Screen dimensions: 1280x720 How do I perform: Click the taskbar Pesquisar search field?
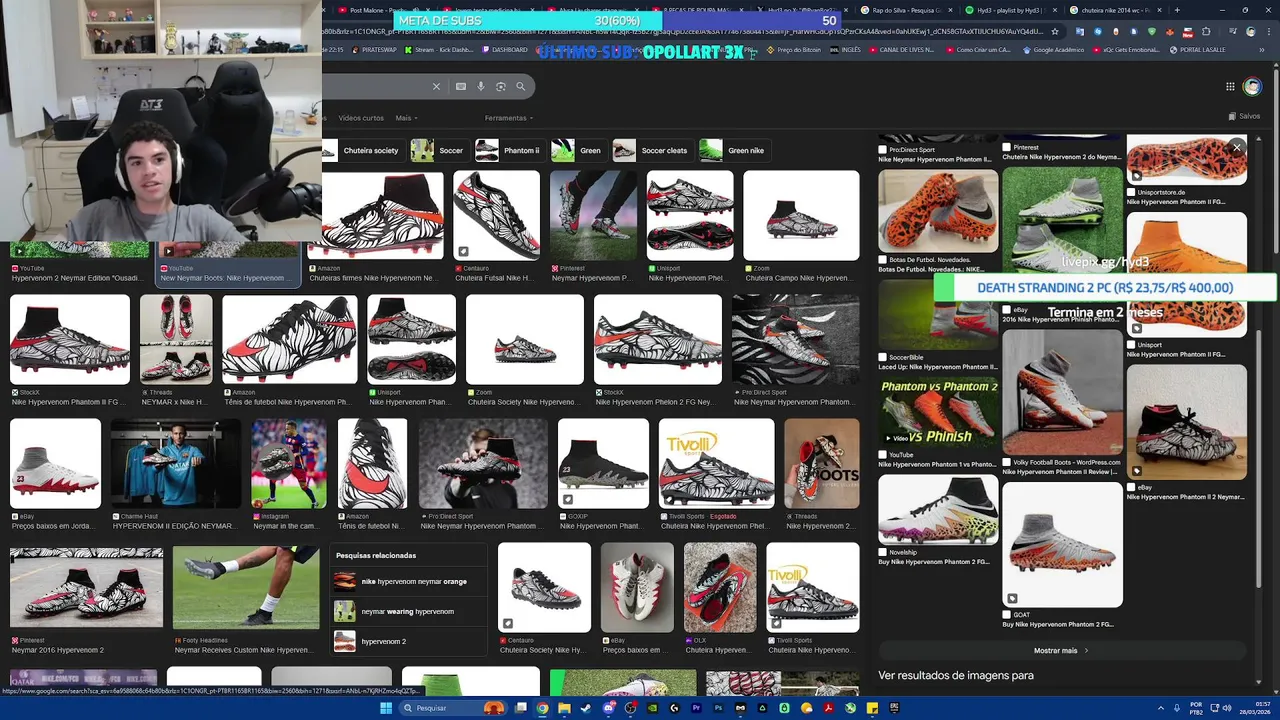point(454,708)
